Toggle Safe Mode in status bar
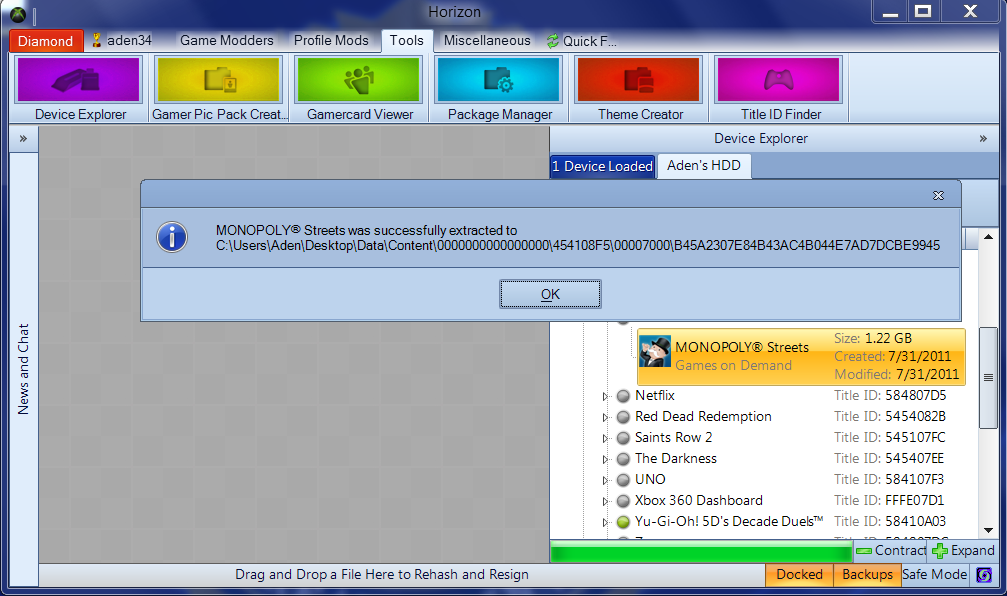1007x596 pixels. (934, 575)
